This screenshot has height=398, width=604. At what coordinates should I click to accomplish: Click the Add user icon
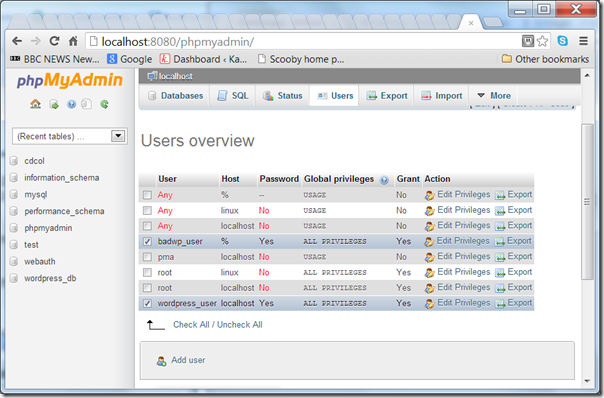tap(161, 361)
